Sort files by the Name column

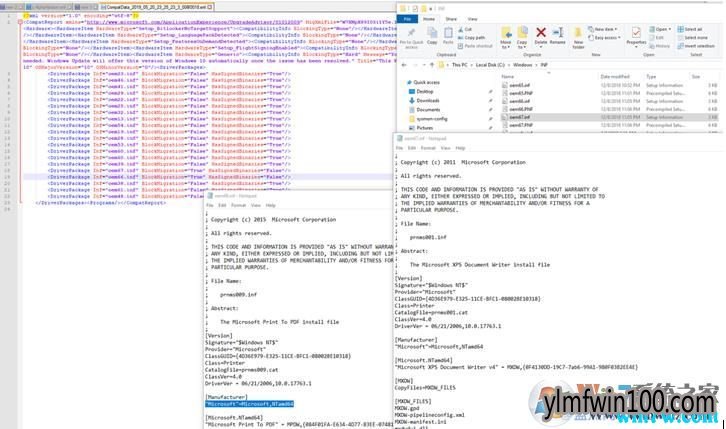[507, 76]
